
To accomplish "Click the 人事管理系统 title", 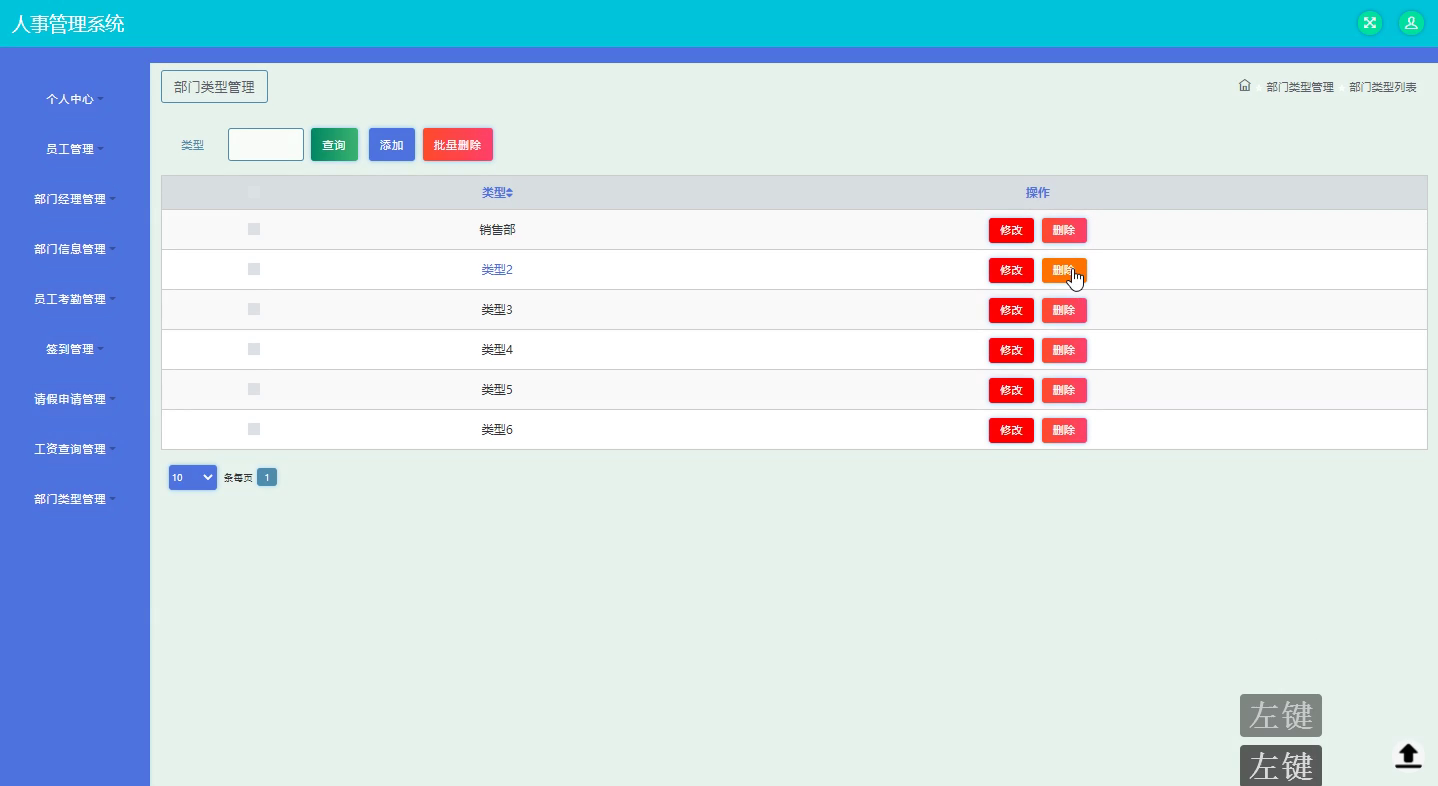I will (68, 23).
